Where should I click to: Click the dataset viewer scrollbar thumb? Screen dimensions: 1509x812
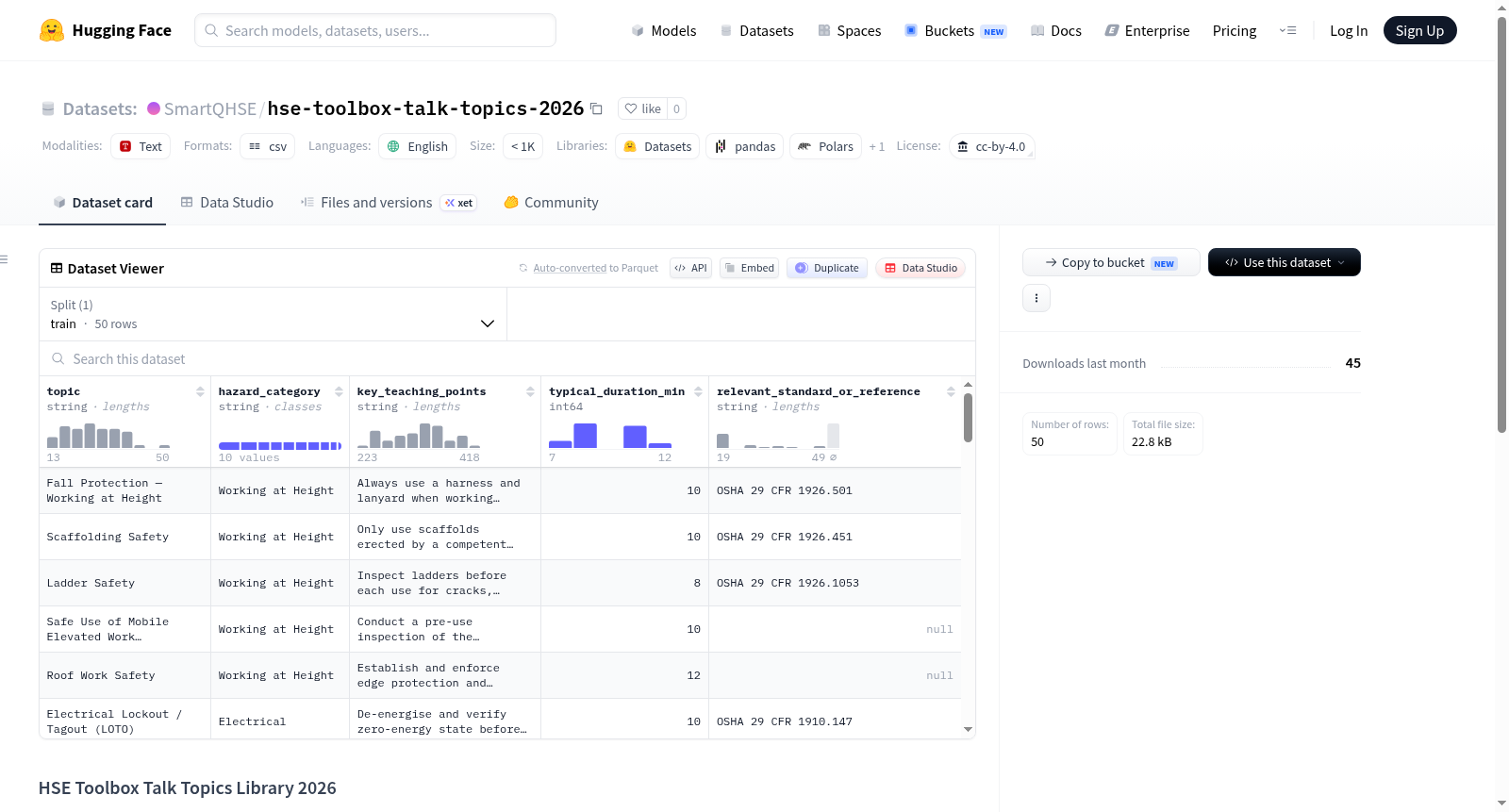(968, 417)
